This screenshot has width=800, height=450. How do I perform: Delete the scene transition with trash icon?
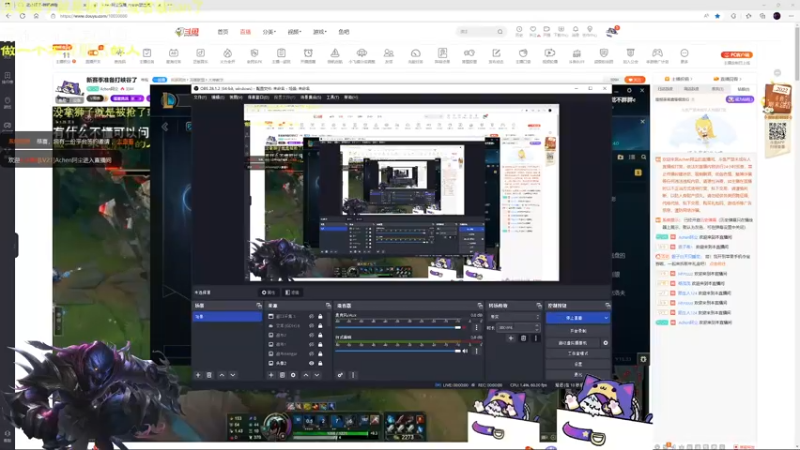click(x=523, y=338)
